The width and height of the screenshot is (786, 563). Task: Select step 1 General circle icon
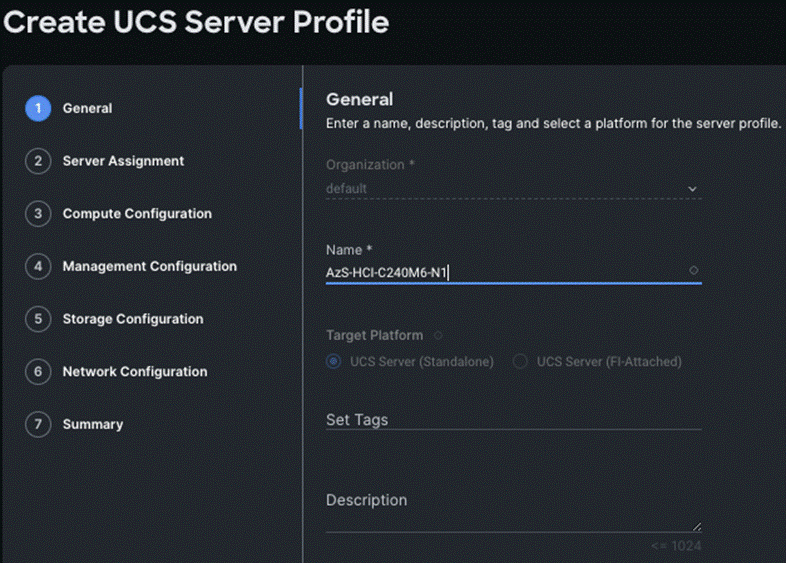click(x=38, y=108)
